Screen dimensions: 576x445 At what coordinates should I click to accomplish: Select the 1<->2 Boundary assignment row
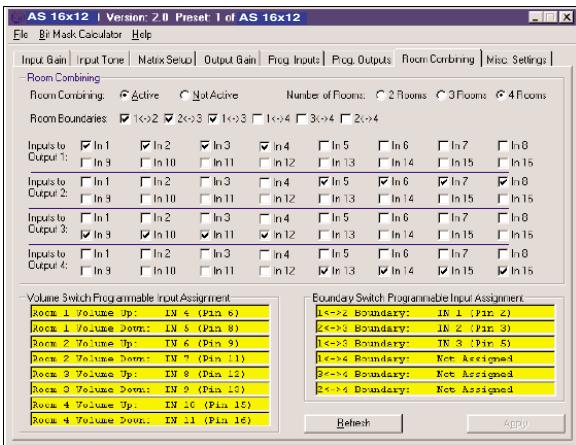coord(435,313)
